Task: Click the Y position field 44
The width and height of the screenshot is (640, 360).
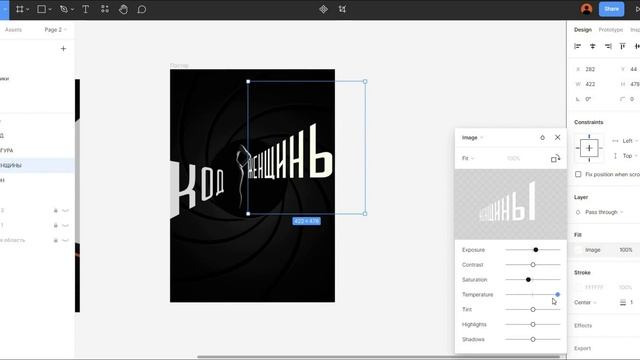Action: click(630, 69)
